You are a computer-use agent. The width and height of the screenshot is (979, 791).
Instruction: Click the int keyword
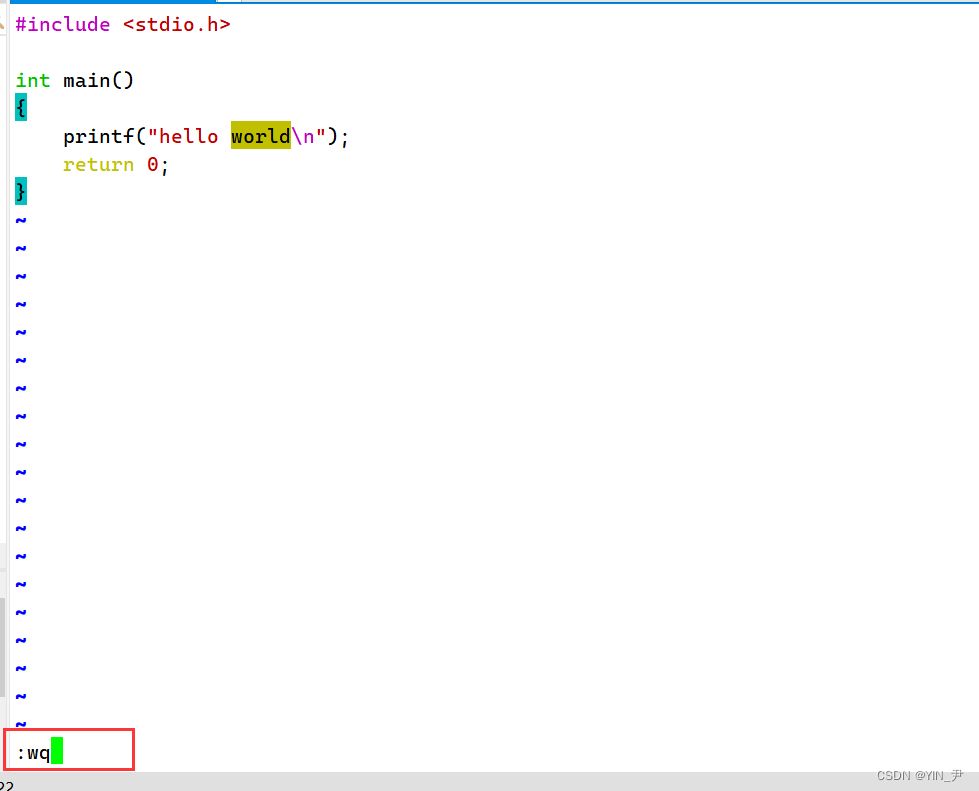pos(33,80)
